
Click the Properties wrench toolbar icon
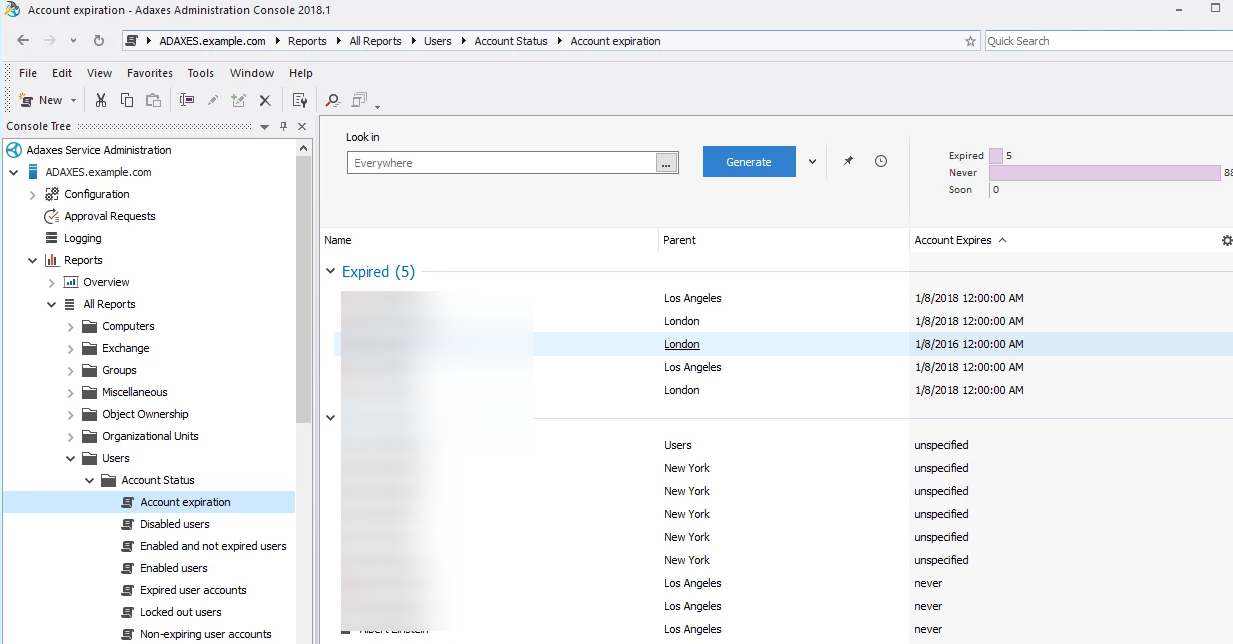(300, 100)
